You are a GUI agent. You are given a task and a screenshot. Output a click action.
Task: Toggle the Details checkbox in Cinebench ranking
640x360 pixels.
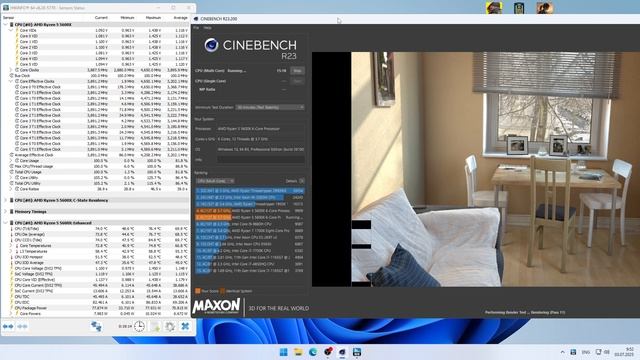tap(302, 181)
